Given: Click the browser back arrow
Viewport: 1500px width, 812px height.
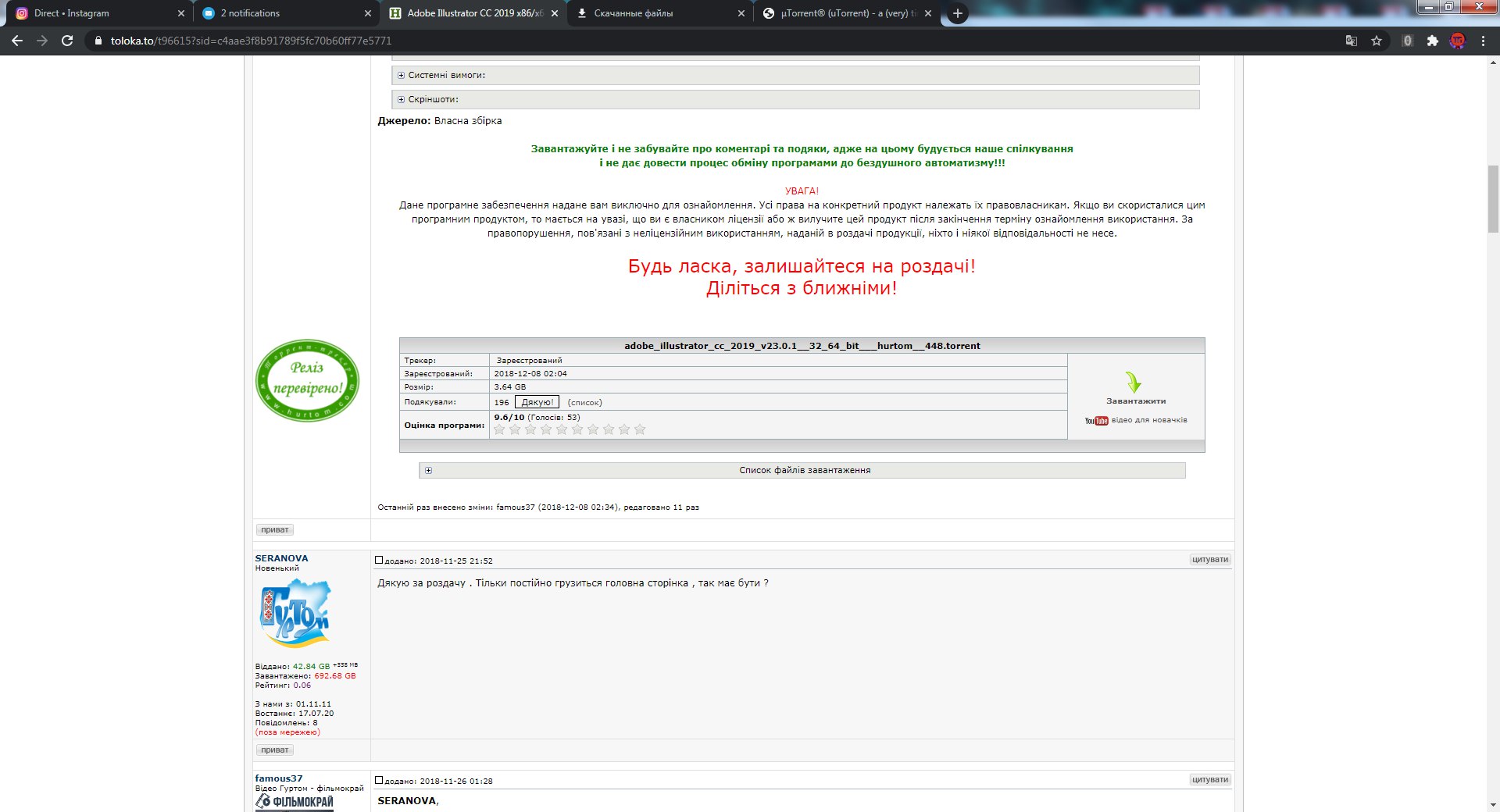Looking at the screenshot, I should (17, 41).
